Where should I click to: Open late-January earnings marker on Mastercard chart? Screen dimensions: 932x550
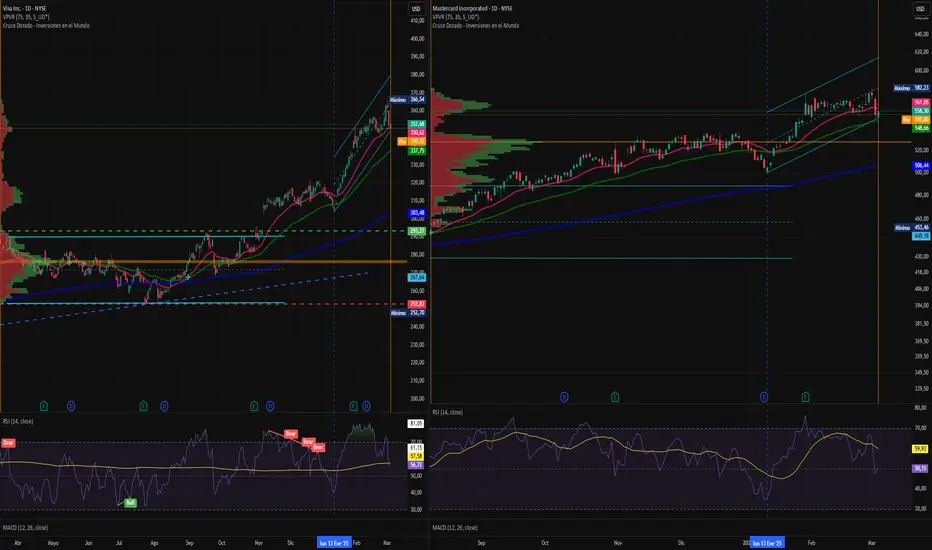(805, 397)
